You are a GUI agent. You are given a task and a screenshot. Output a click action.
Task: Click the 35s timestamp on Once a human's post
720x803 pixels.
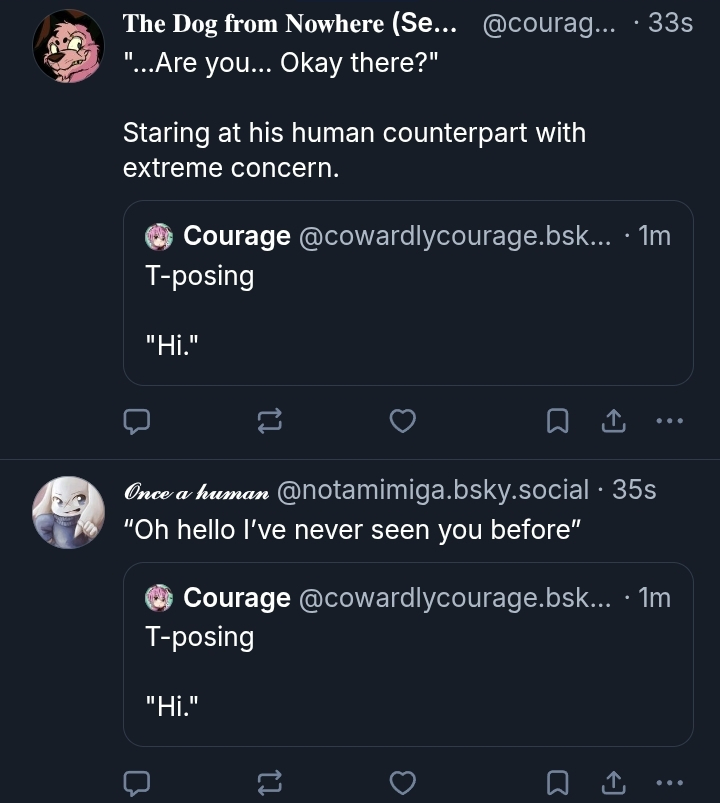point(634,490)
